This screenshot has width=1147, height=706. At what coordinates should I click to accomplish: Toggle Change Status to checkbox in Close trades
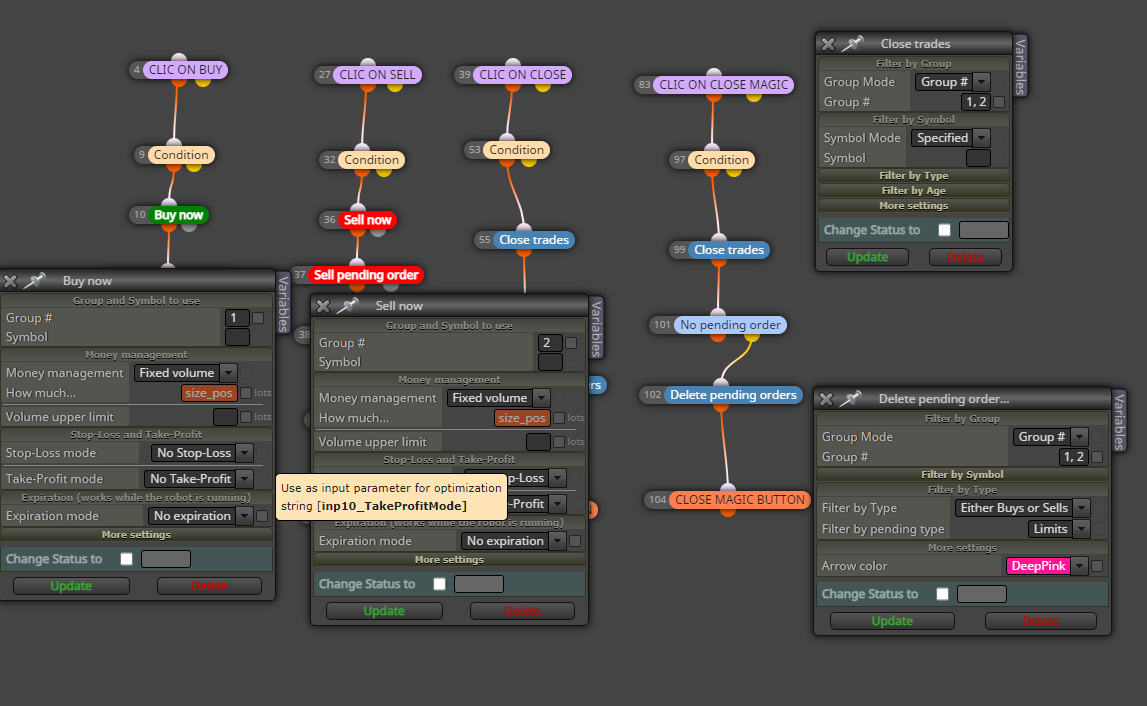[x=944, y=230]
